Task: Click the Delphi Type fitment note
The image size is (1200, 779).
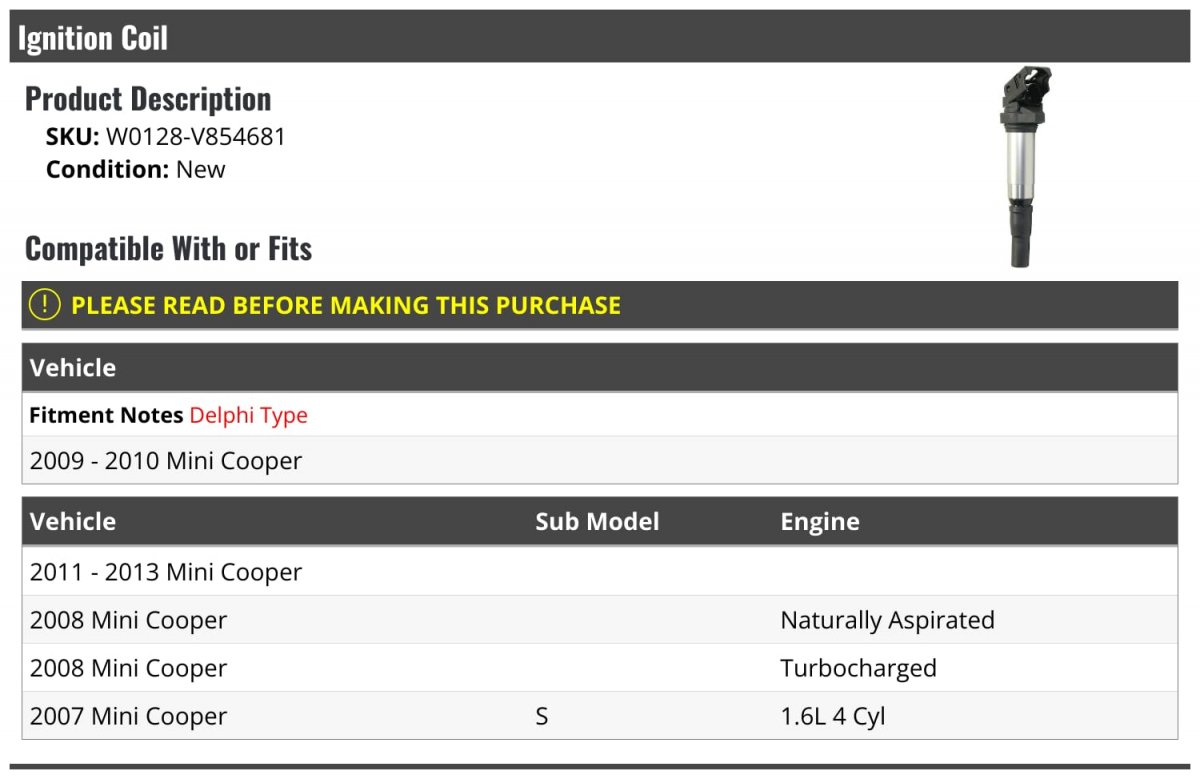Action: coord(249,415)
